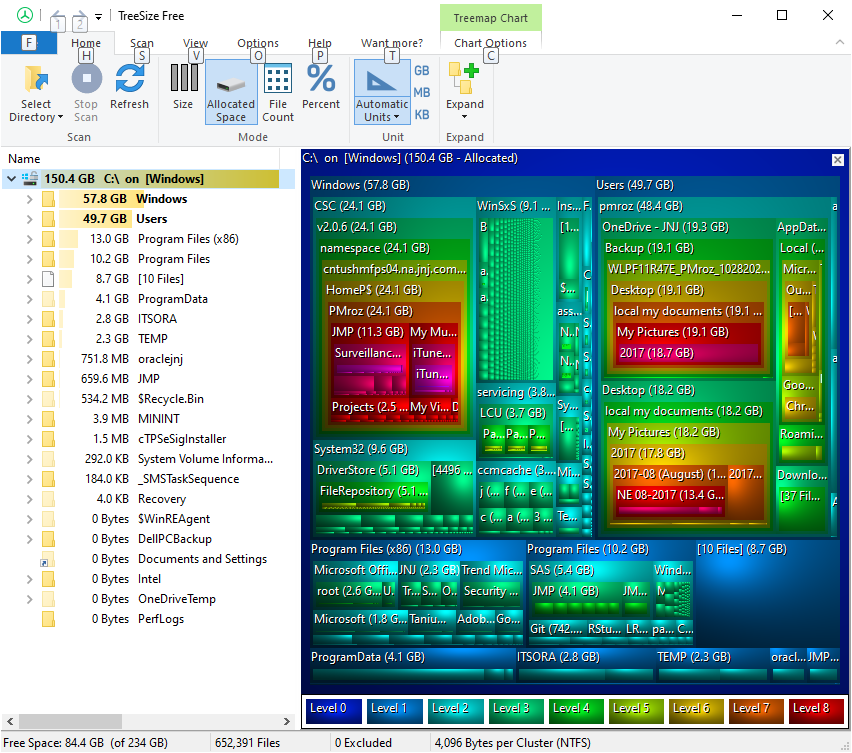Click Level 0 color swatch
Image resolution: width=852 pixels, height=753 pixels.
[334, 710]
